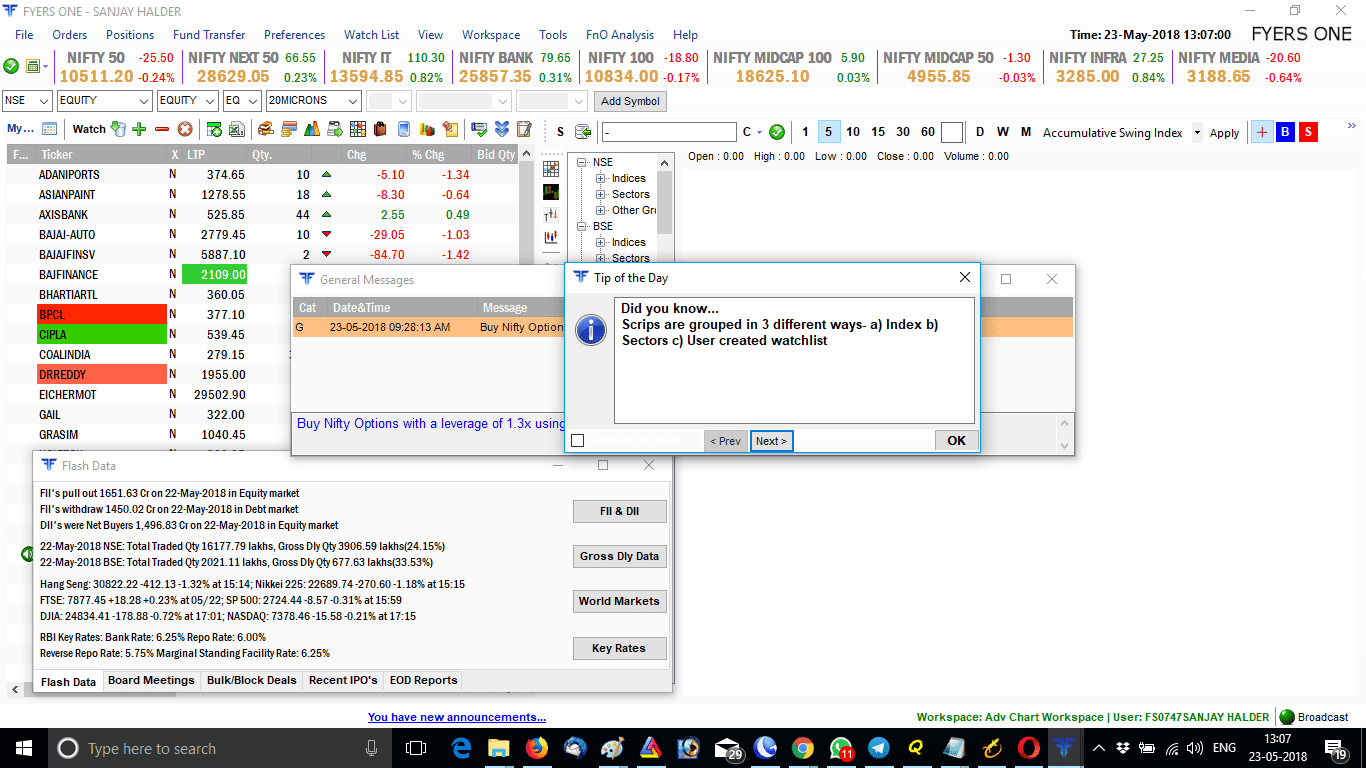Click the green-highlighted CIPLA ticker cell

coord(101,334)
